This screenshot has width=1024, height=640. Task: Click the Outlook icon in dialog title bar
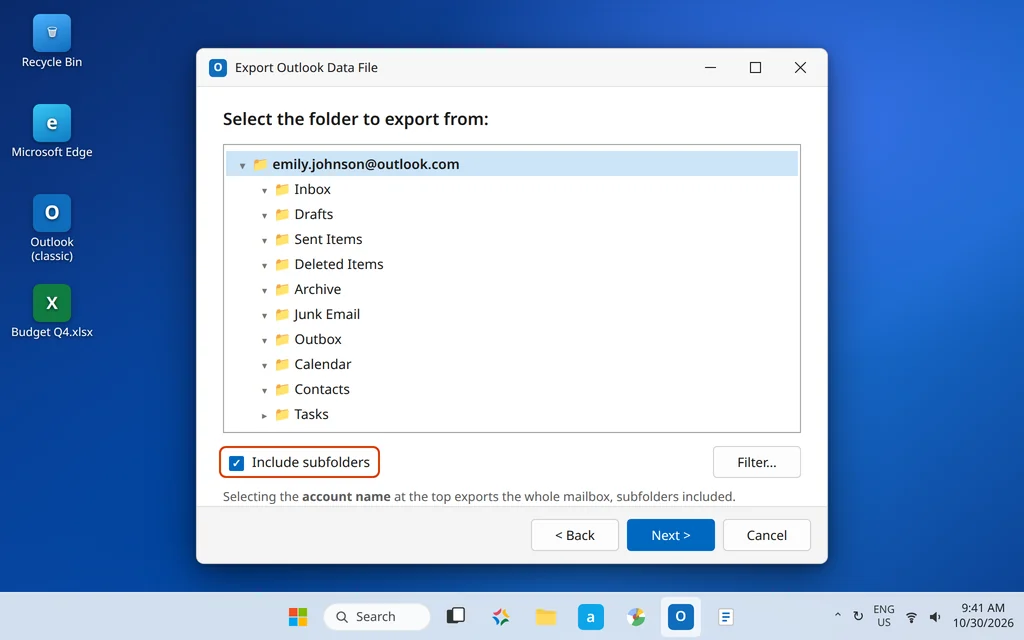coord(217,67)
